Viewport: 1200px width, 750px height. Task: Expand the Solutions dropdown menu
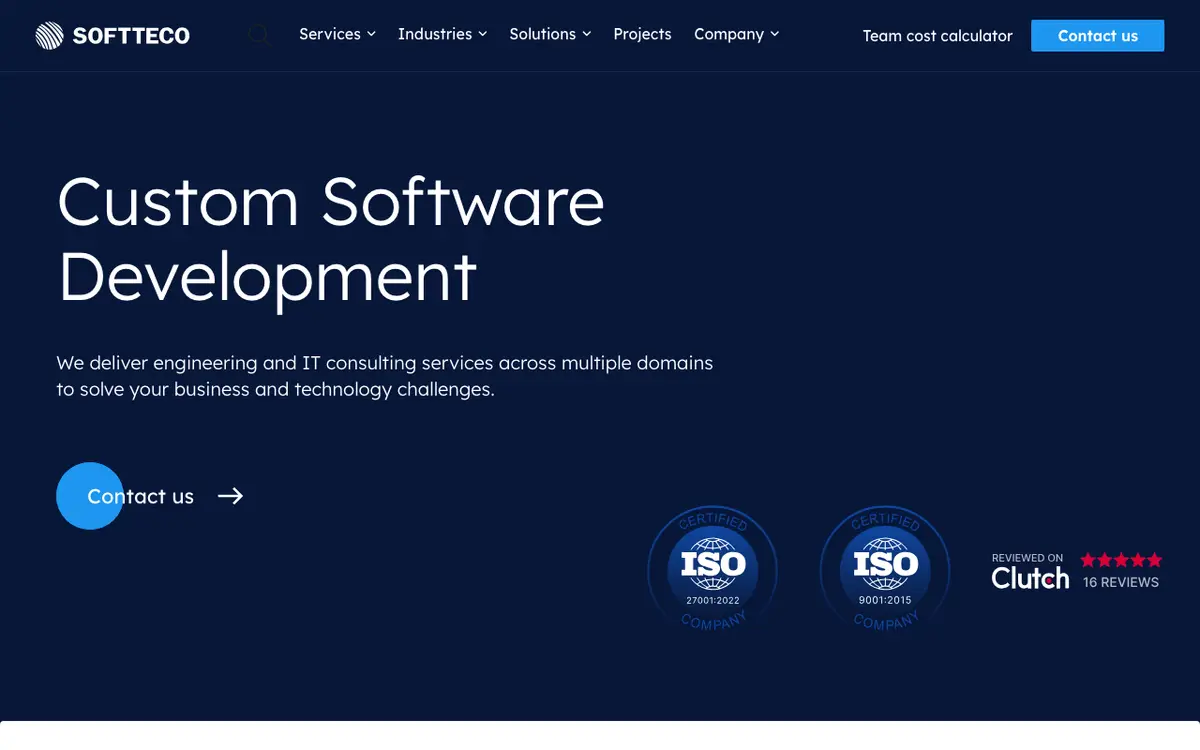(550, 34)
